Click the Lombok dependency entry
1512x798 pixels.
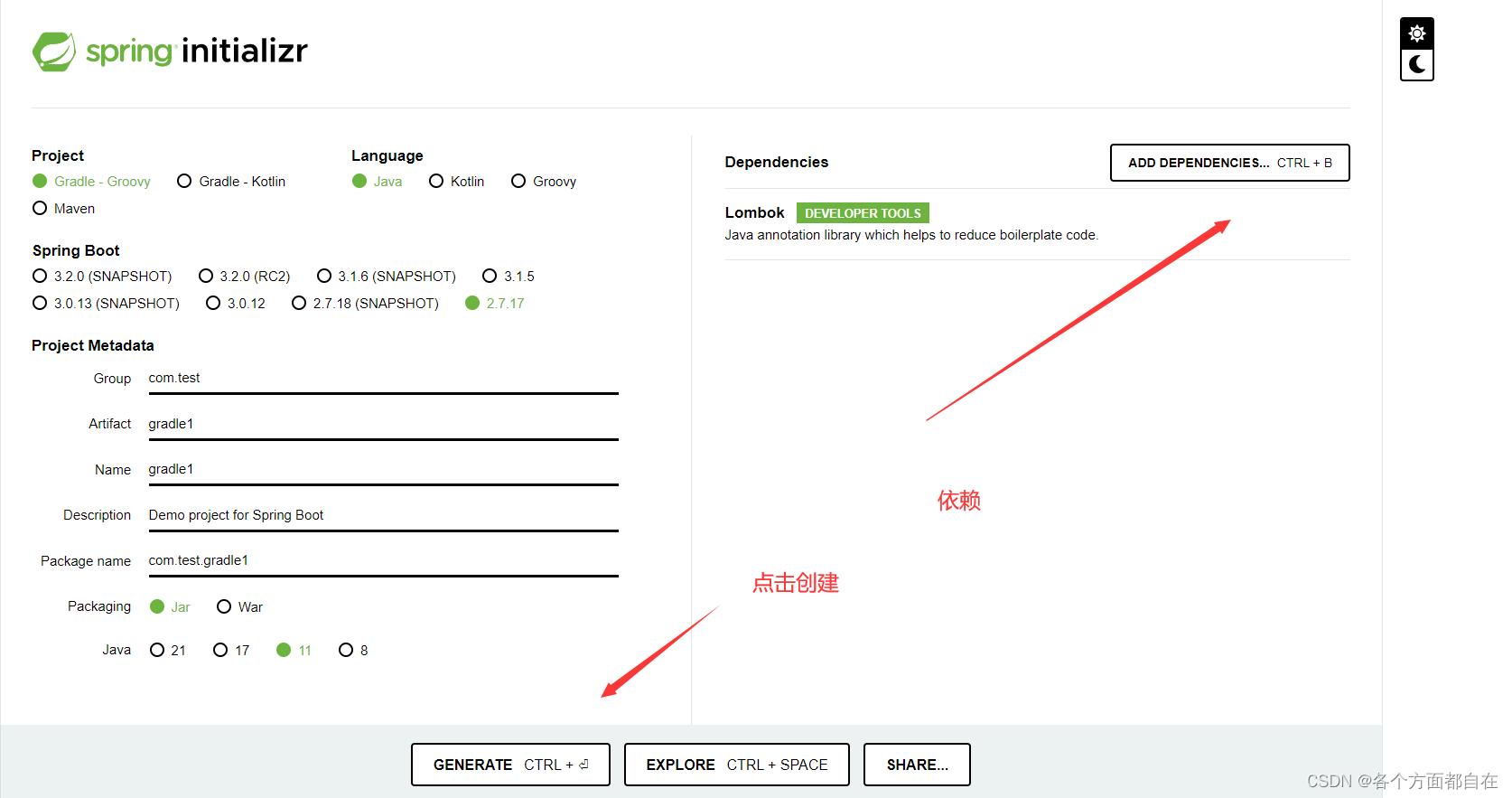(x=1037, y=224)
